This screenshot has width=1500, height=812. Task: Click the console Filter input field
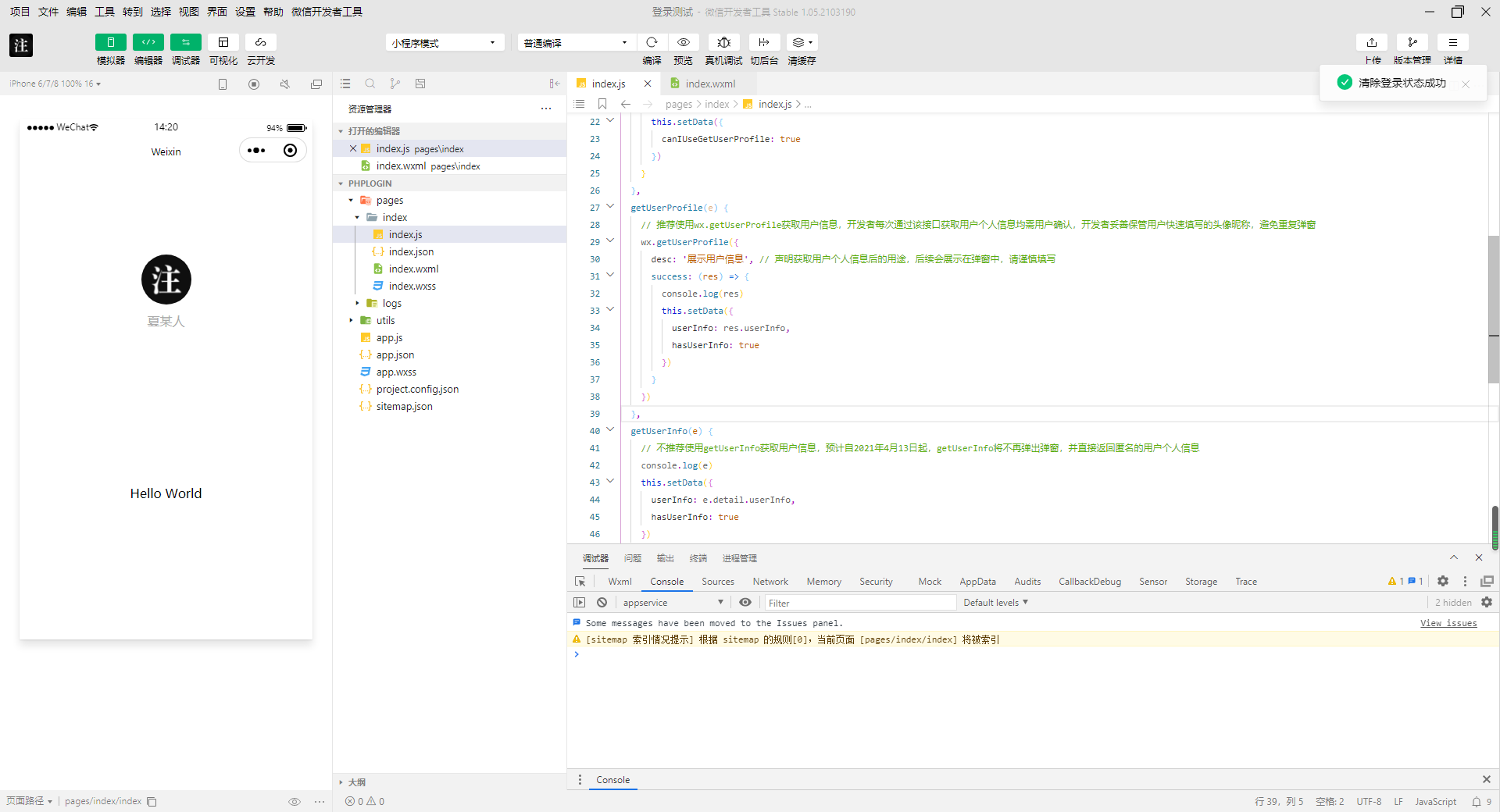(x=859, y=603)
